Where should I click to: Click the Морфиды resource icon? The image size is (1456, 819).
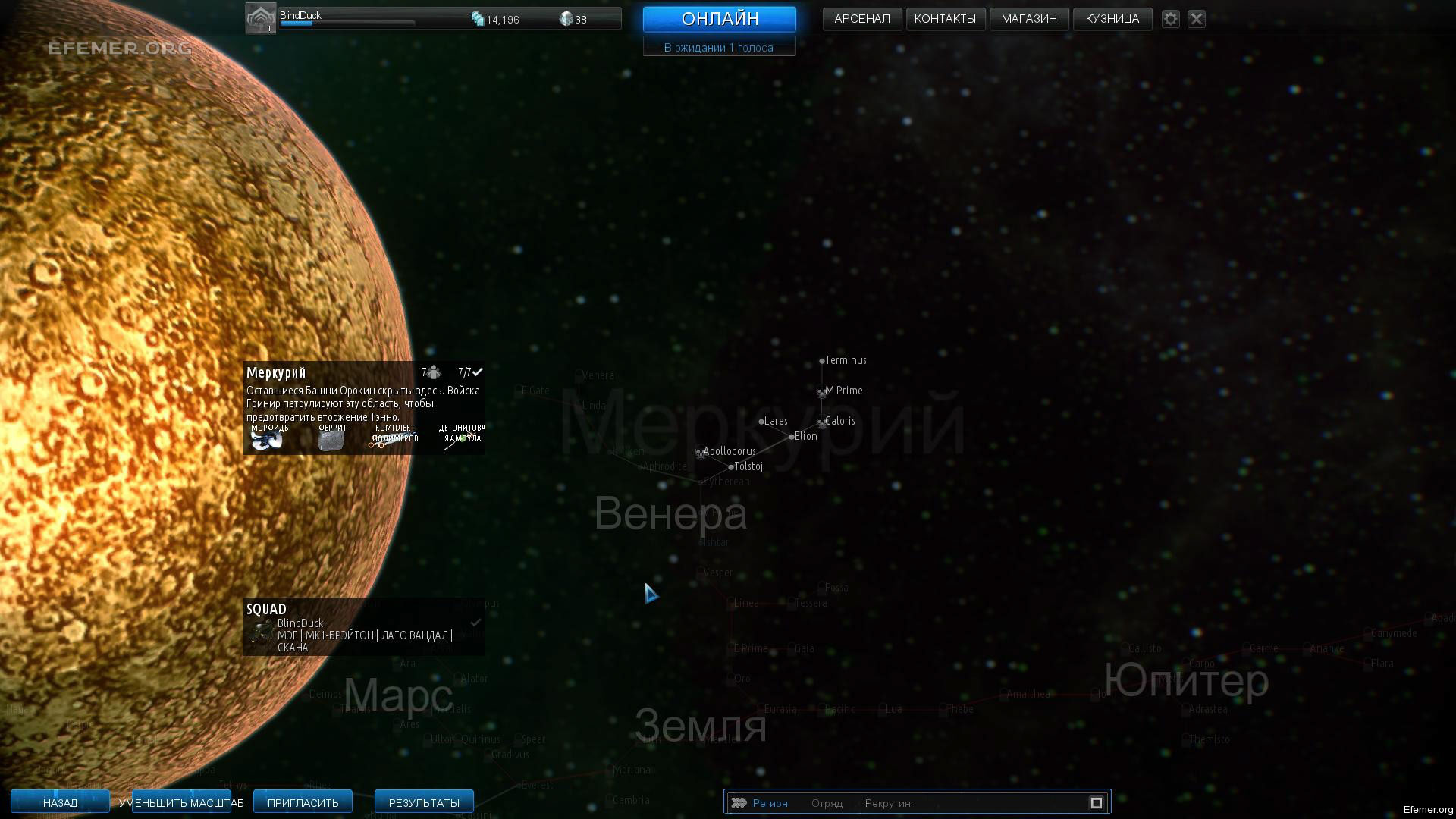click(x=267, y=441)
